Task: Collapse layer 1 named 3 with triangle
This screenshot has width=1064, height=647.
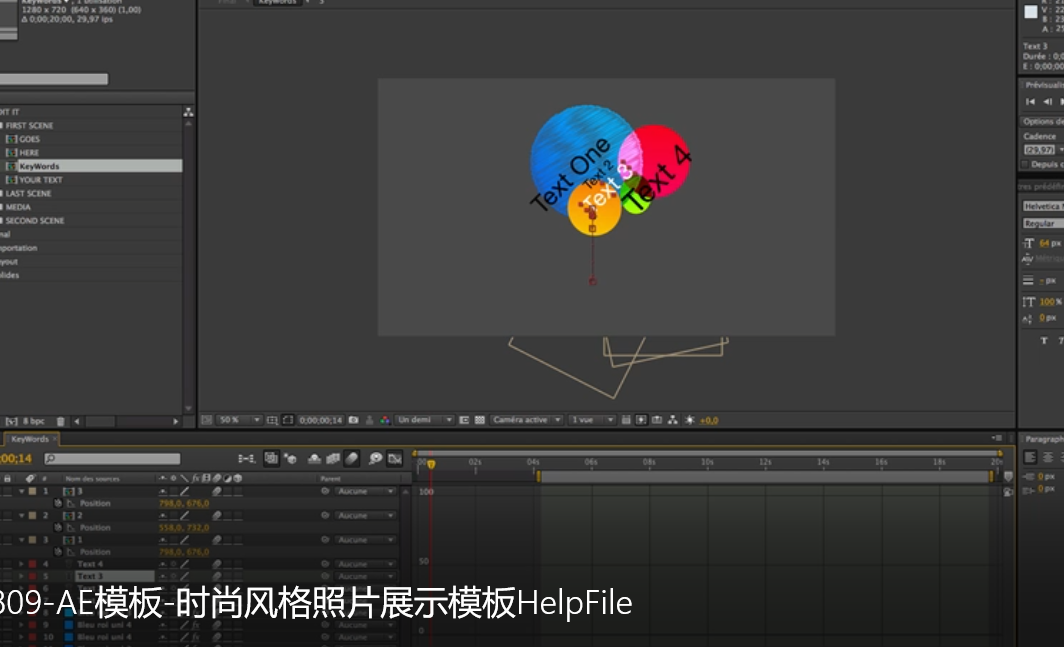Action: [21, 492]
